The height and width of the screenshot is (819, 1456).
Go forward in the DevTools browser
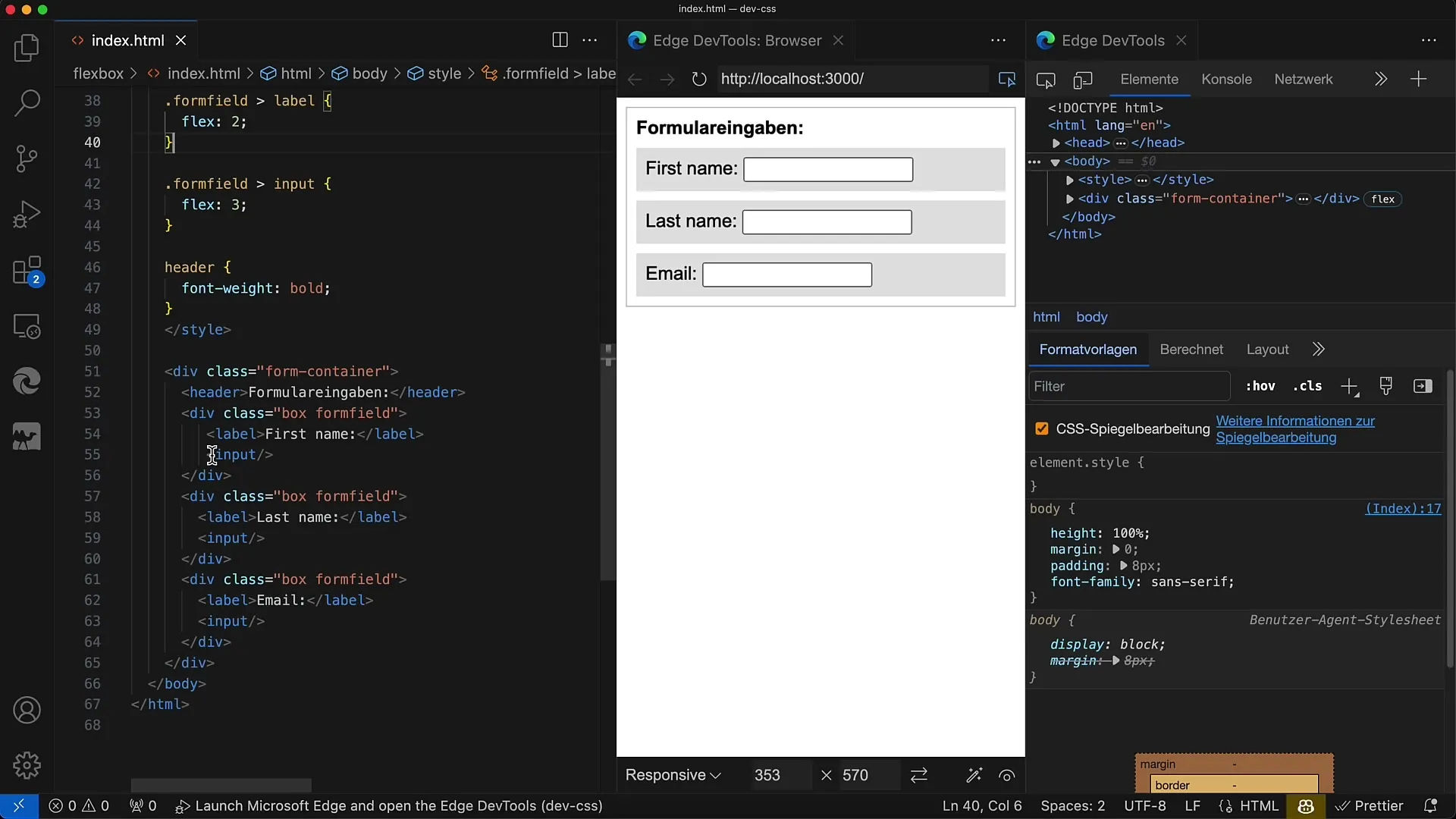point(667,79)
